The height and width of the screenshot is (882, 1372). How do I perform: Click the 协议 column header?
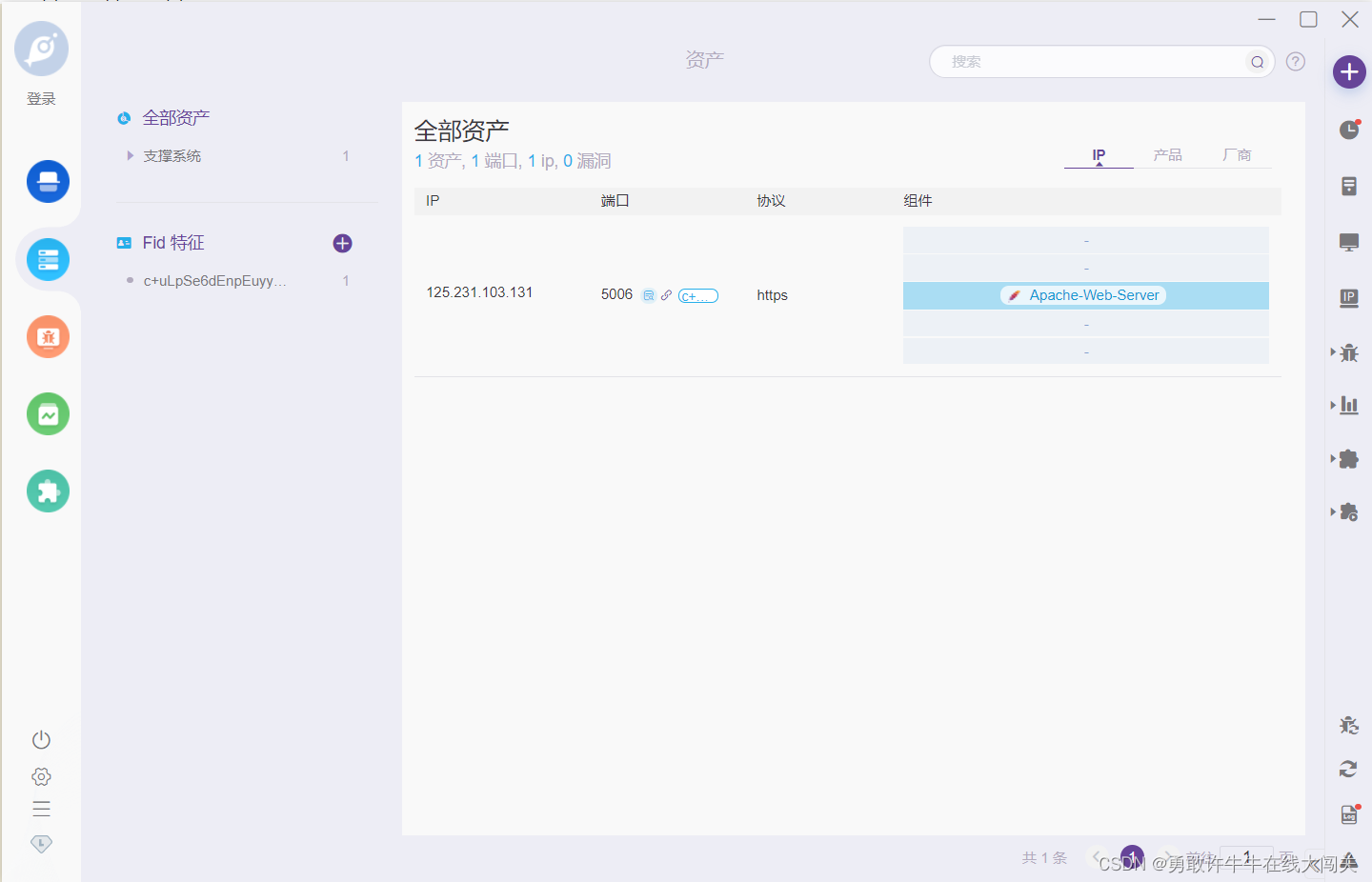click(x=772, y=201)
